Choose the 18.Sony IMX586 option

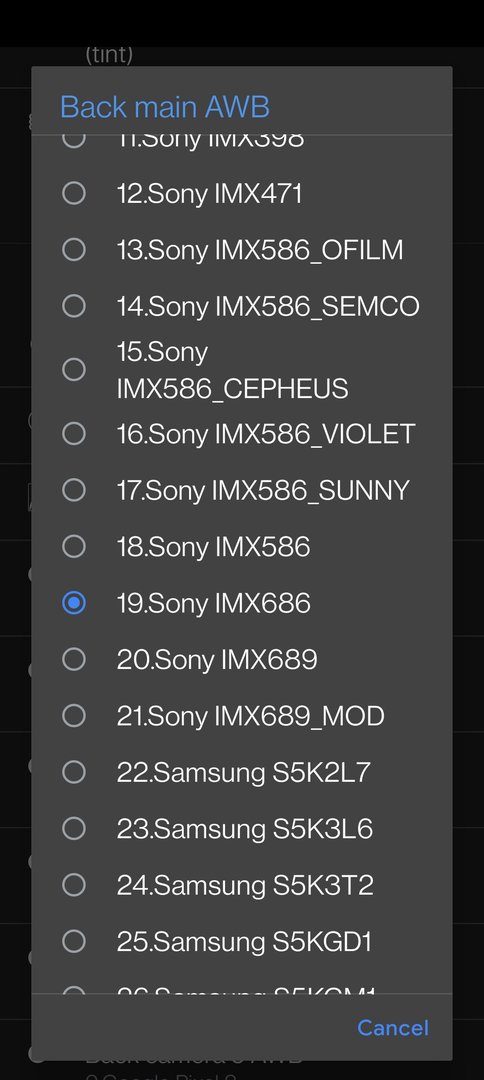242,547
